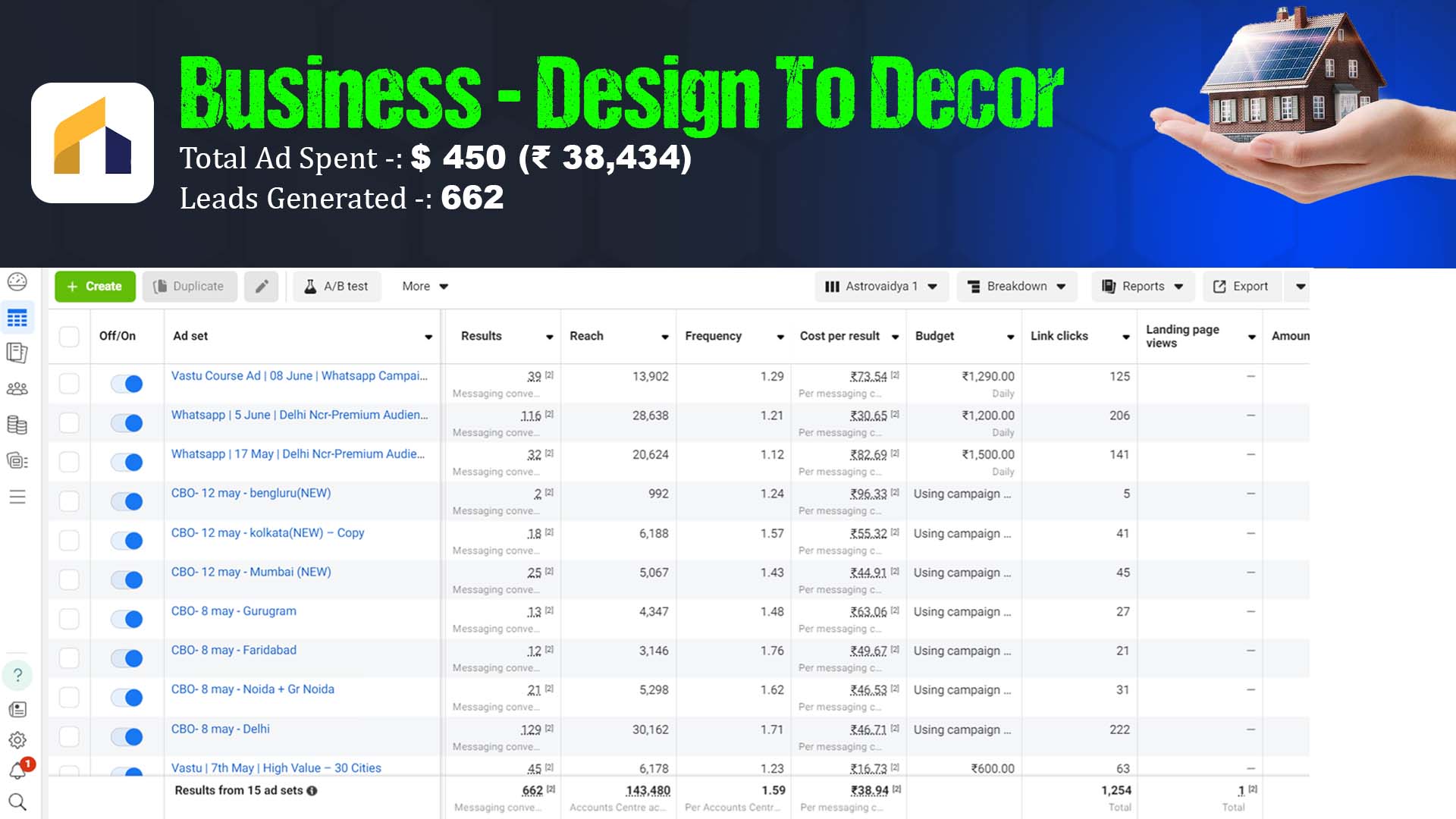Click the 116 results value
This screenshot has height=819, width=1456.
[x=531, y=416]
